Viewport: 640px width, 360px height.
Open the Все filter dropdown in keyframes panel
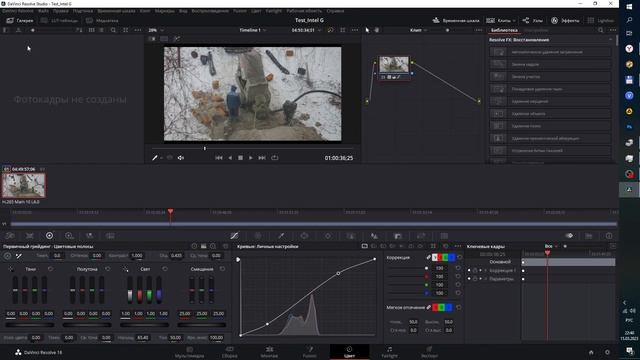[551, 246]
